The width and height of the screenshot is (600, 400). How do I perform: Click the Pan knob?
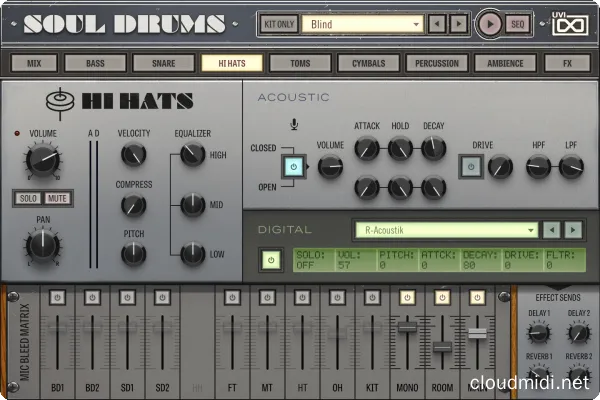click(43, 246)
